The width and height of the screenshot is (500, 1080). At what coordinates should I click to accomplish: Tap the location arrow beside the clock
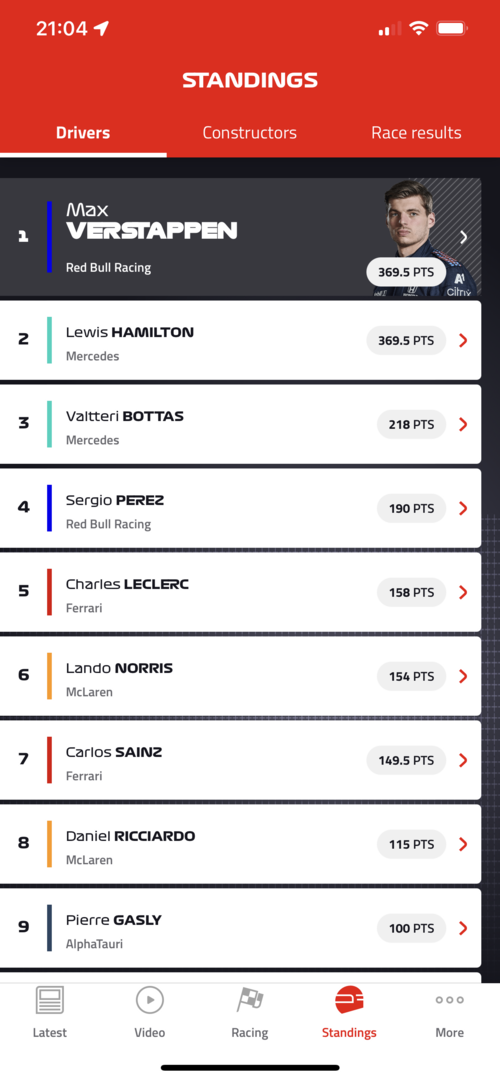[102, 28]
